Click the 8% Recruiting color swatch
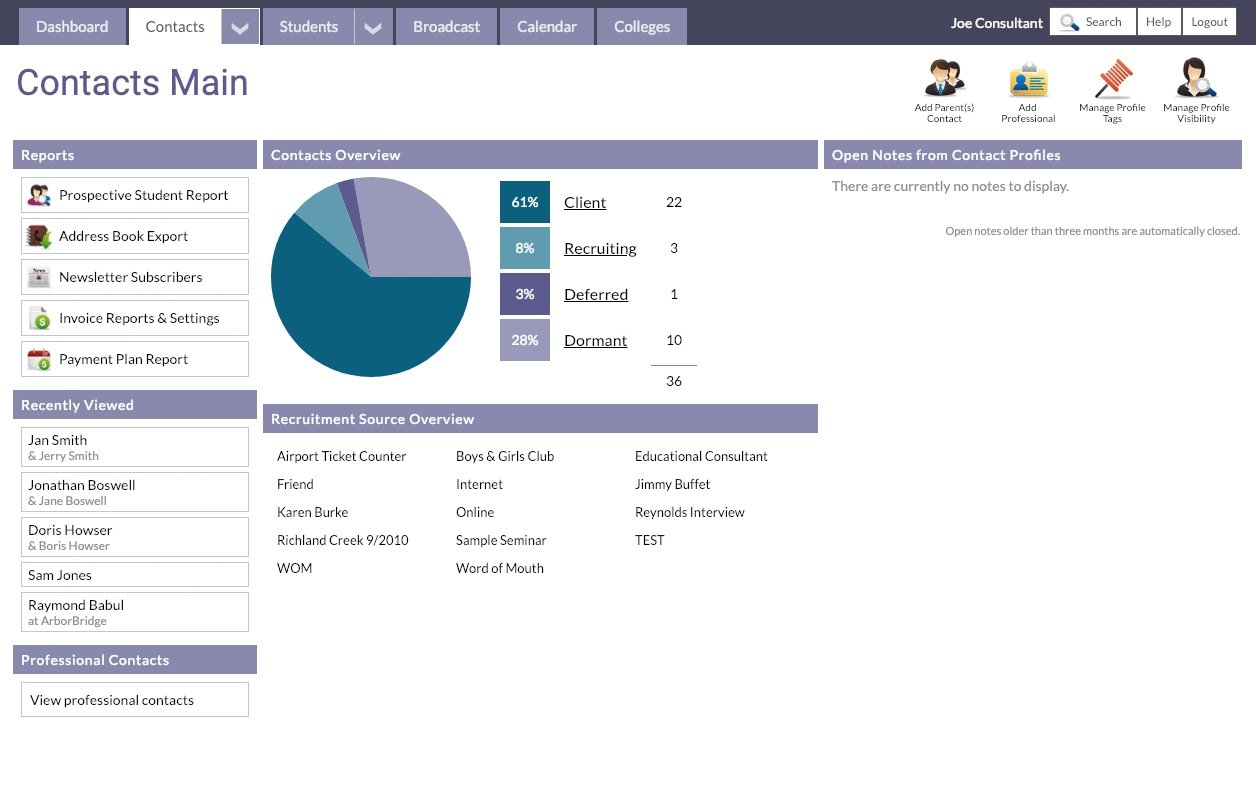This screenshot has width=1256, height=786. click(x=525, y=248)
